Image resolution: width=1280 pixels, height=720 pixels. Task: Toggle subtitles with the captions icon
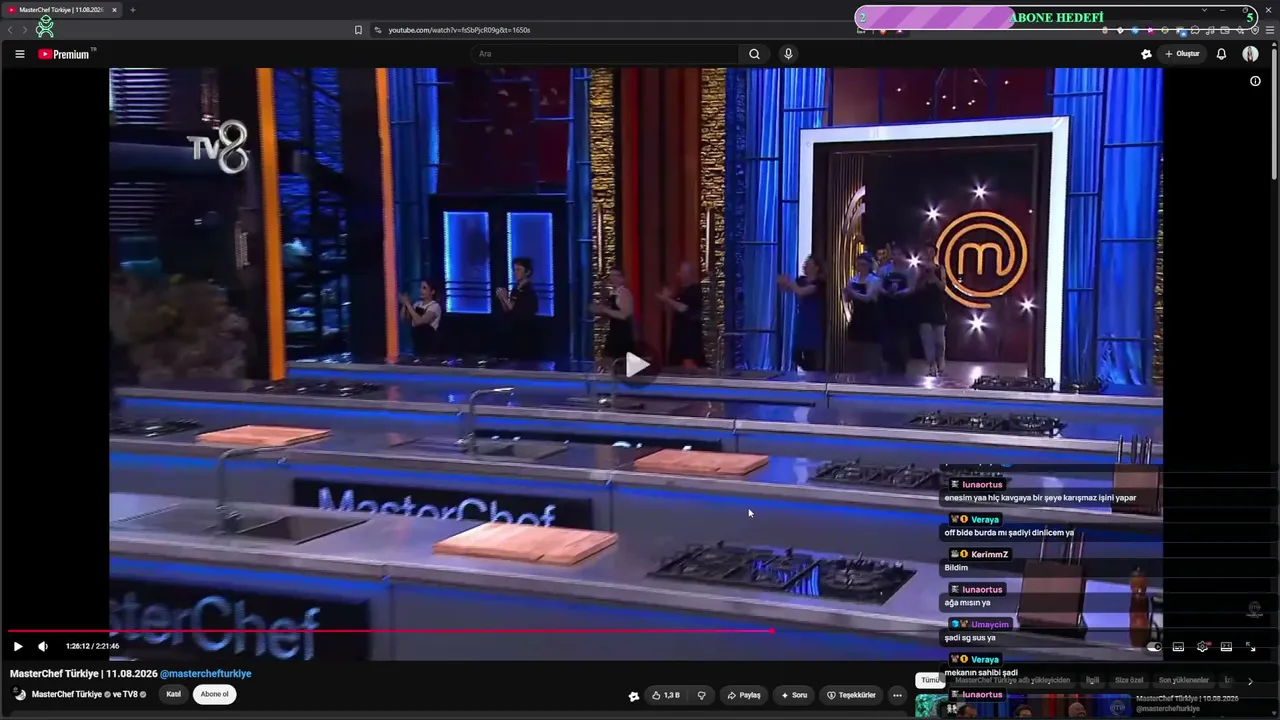point(1178,647)
